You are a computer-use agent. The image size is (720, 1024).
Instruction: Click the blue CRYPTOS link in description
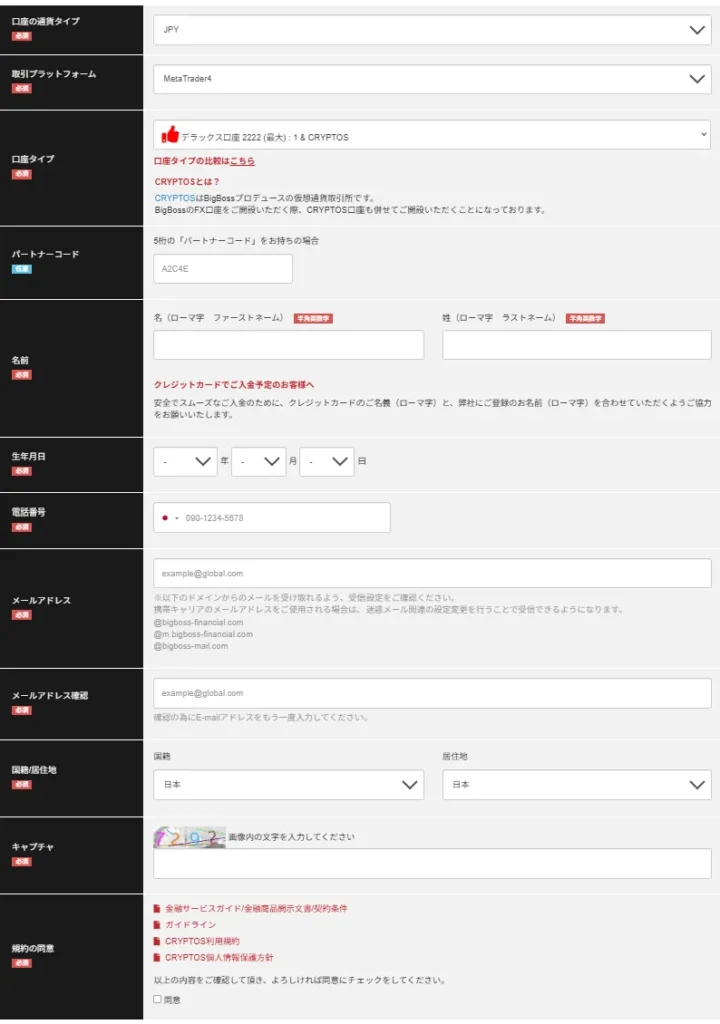(x=174, y=198)
